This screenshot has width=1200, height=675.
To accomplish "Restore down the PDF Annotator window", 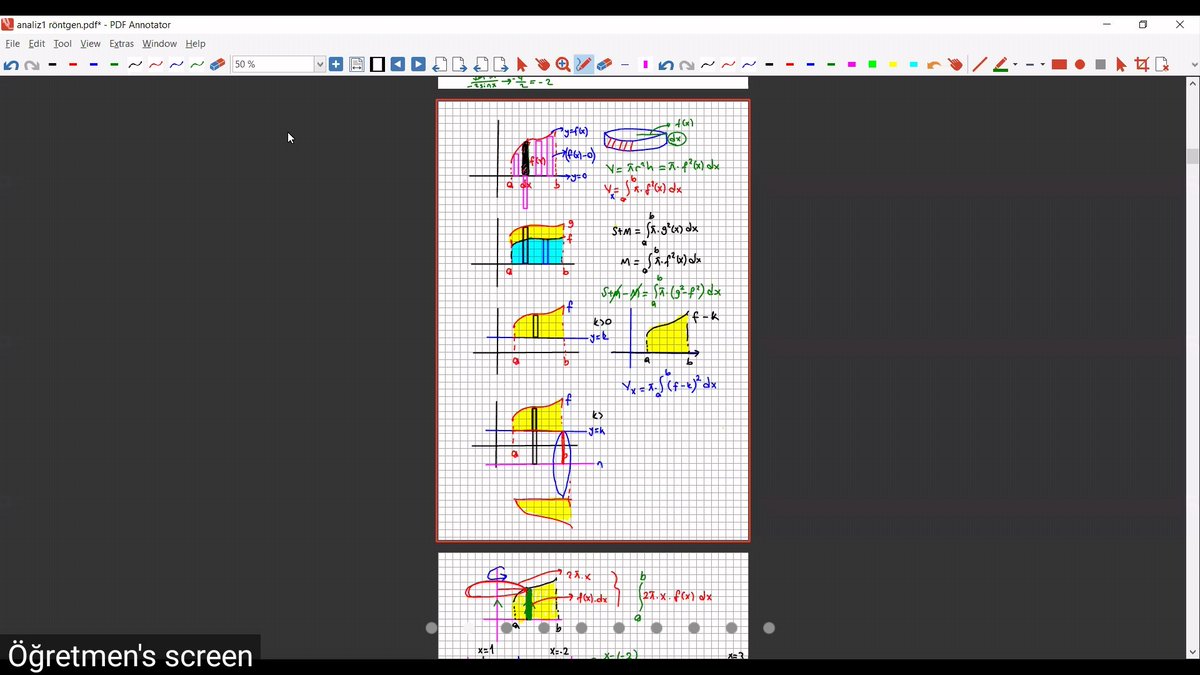I will pos(1143,24).
